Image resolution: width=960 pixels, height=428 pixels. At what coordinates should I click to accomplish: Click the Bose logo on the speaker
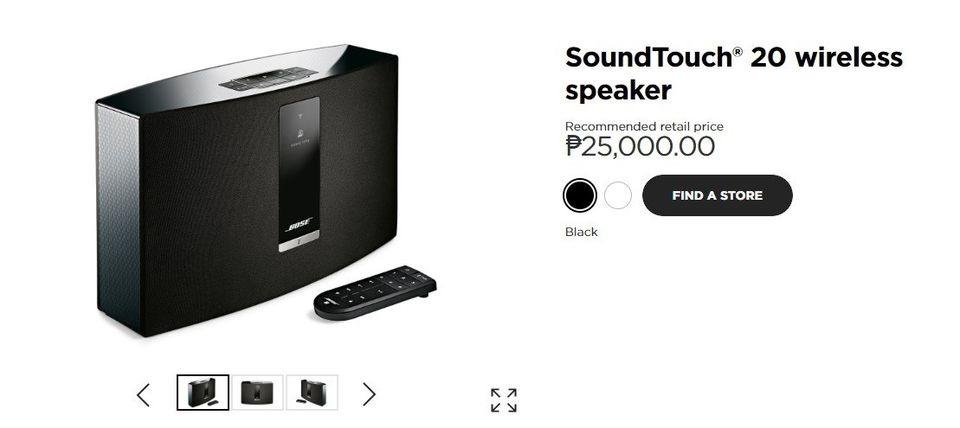click(300, 224)
